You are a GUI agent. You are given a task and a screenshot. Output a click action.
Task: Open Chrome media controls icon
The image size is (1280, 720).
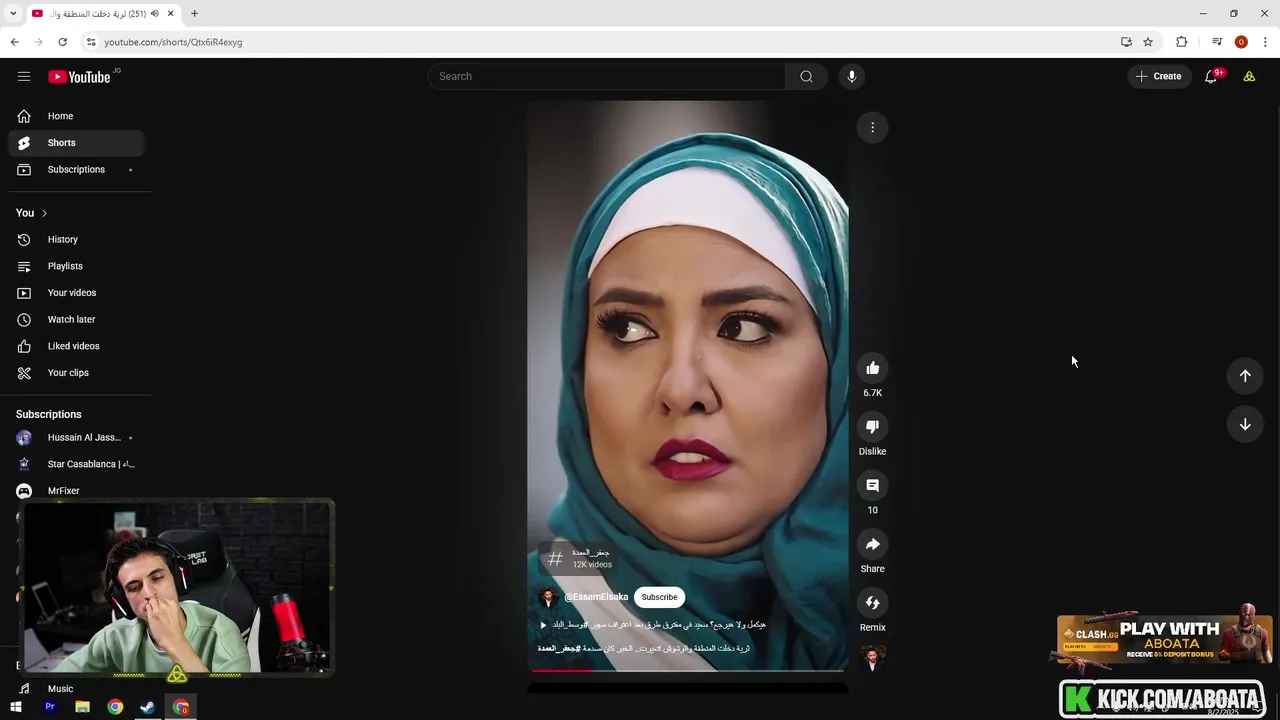point(1217,42)
